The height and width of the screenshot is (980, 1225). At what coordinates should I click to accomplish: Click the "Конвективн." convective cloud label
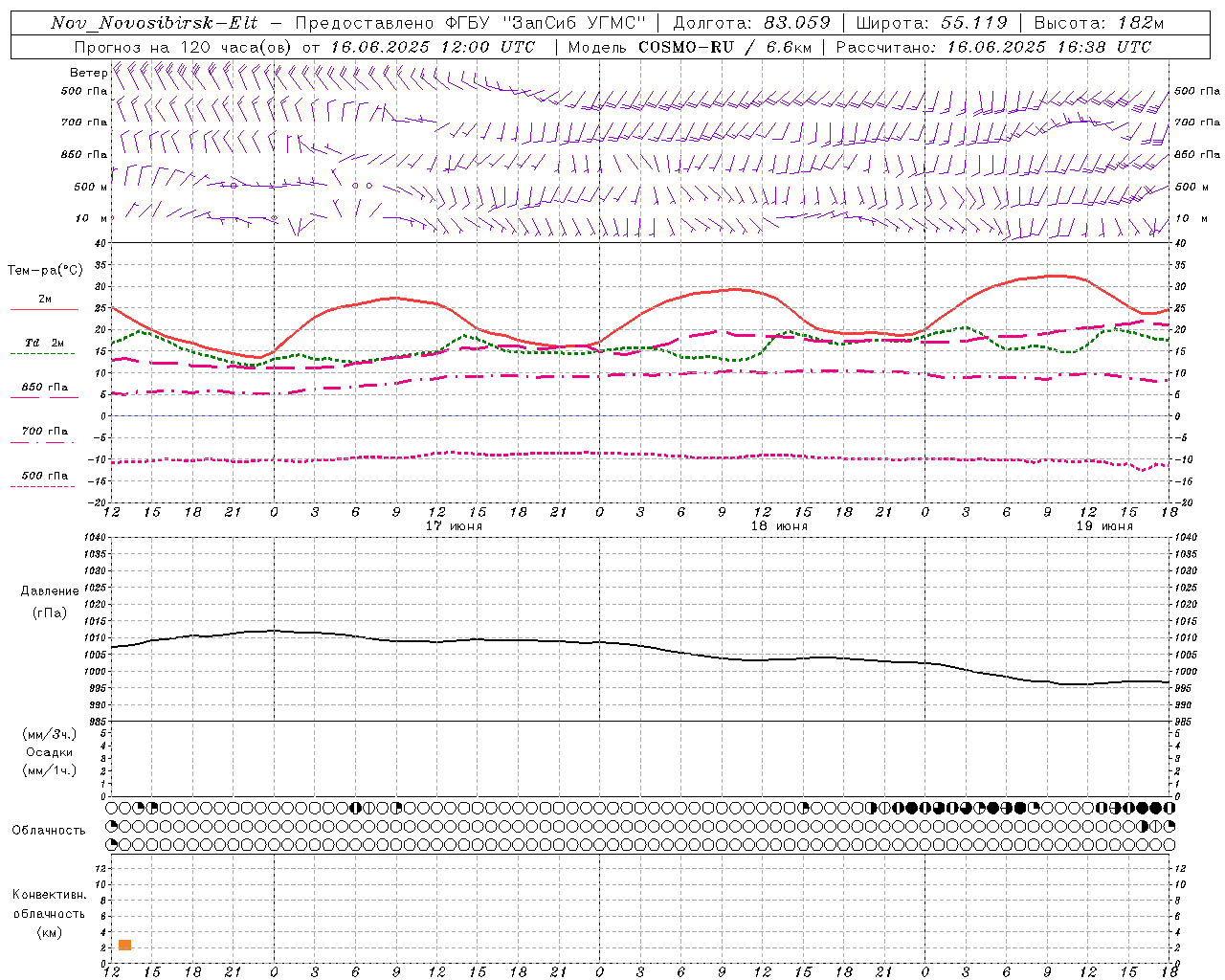point(50,895)
